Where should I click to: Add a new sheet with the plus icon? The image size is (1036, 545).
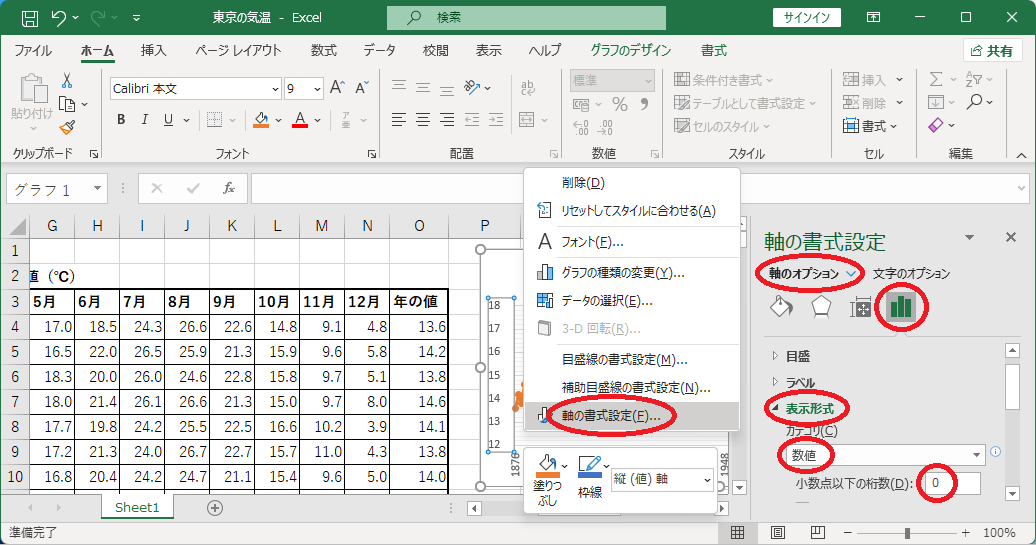click(215, 507)
